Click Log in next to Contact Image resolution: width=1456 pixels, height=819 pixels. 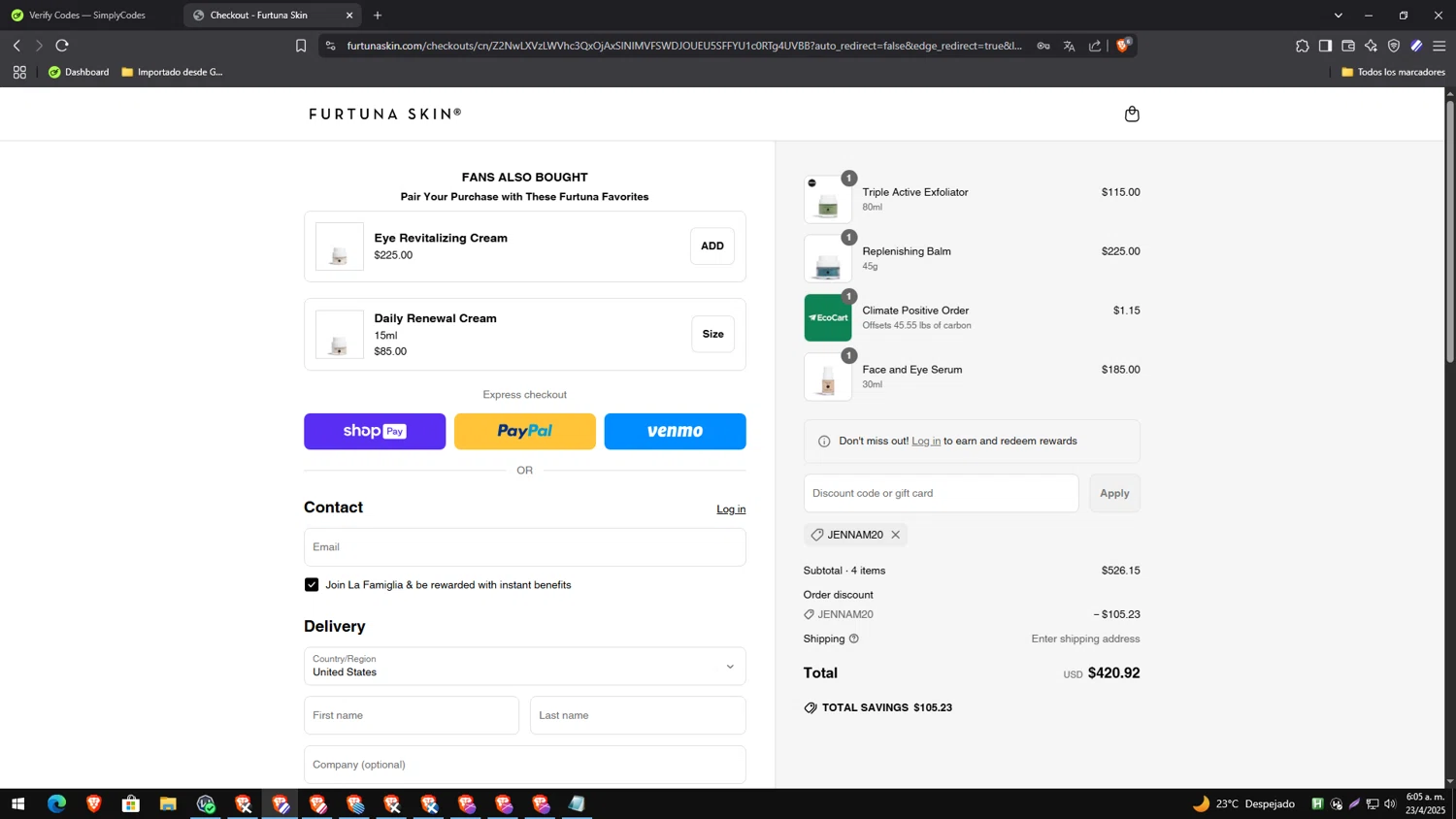[731, 509]
